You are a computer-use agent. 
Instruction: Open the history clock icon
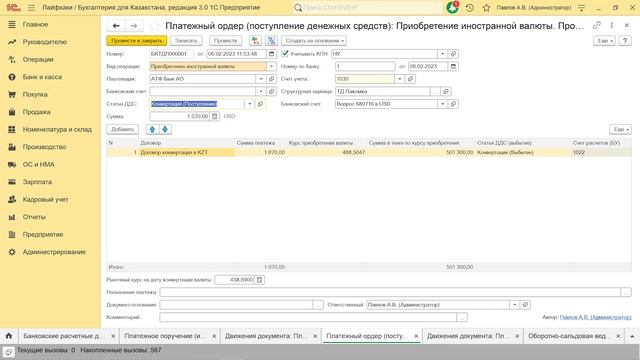(470, 7)
